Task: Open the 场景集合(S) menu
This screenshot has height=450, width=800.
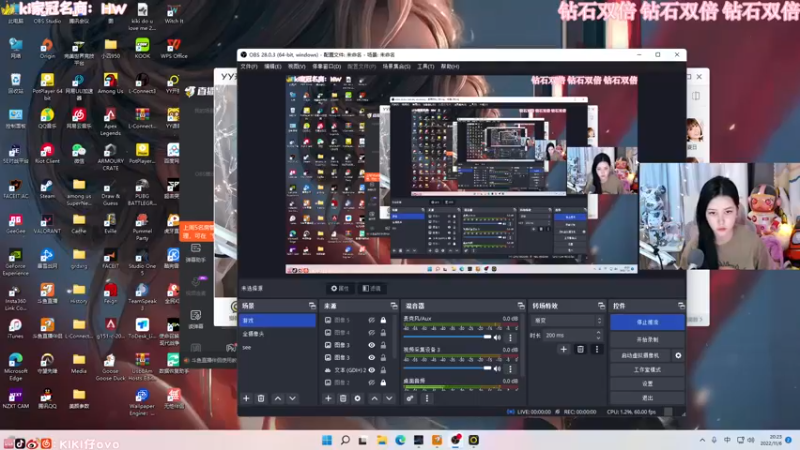Action: pyautogui.click(x=396, y=66)
